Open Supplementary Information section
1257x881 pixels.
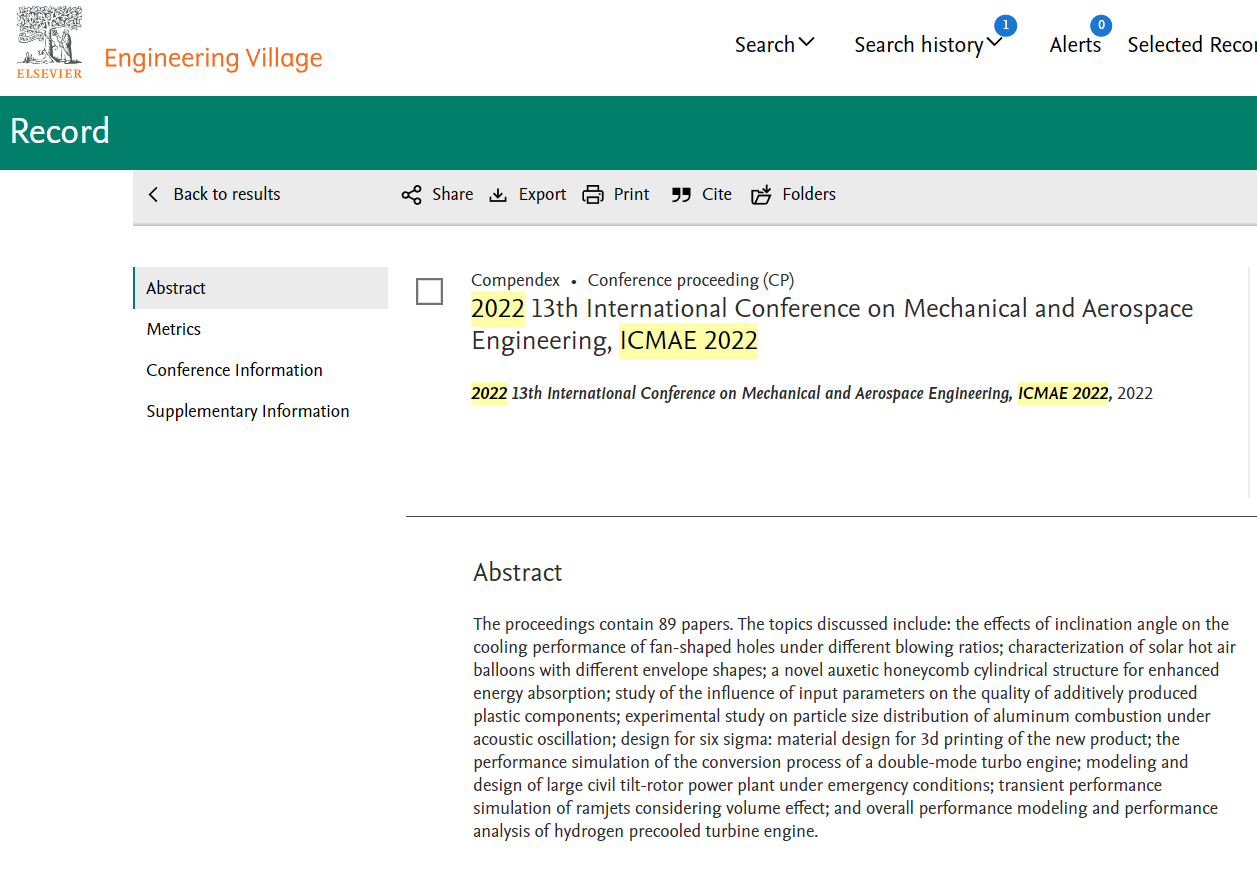coord(248,411)
